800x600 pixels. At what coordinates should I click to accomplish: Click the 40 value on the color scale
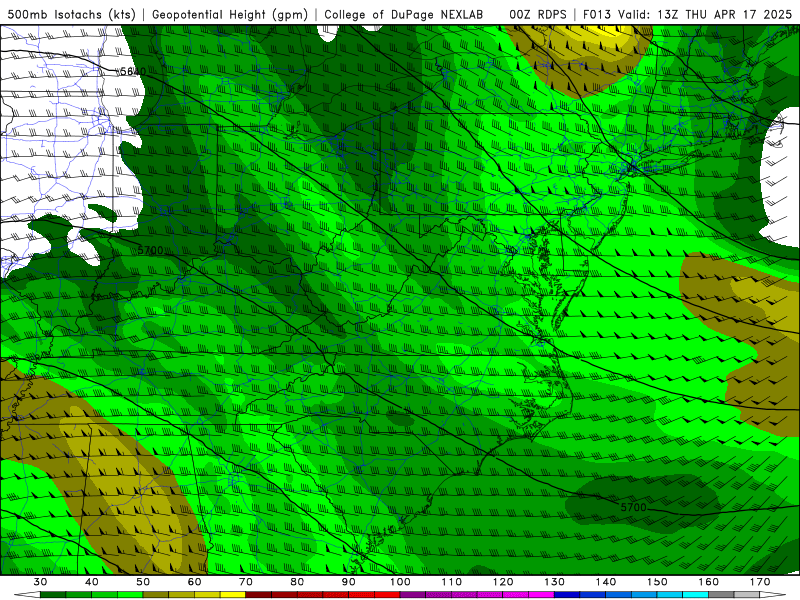pos(92,582)
